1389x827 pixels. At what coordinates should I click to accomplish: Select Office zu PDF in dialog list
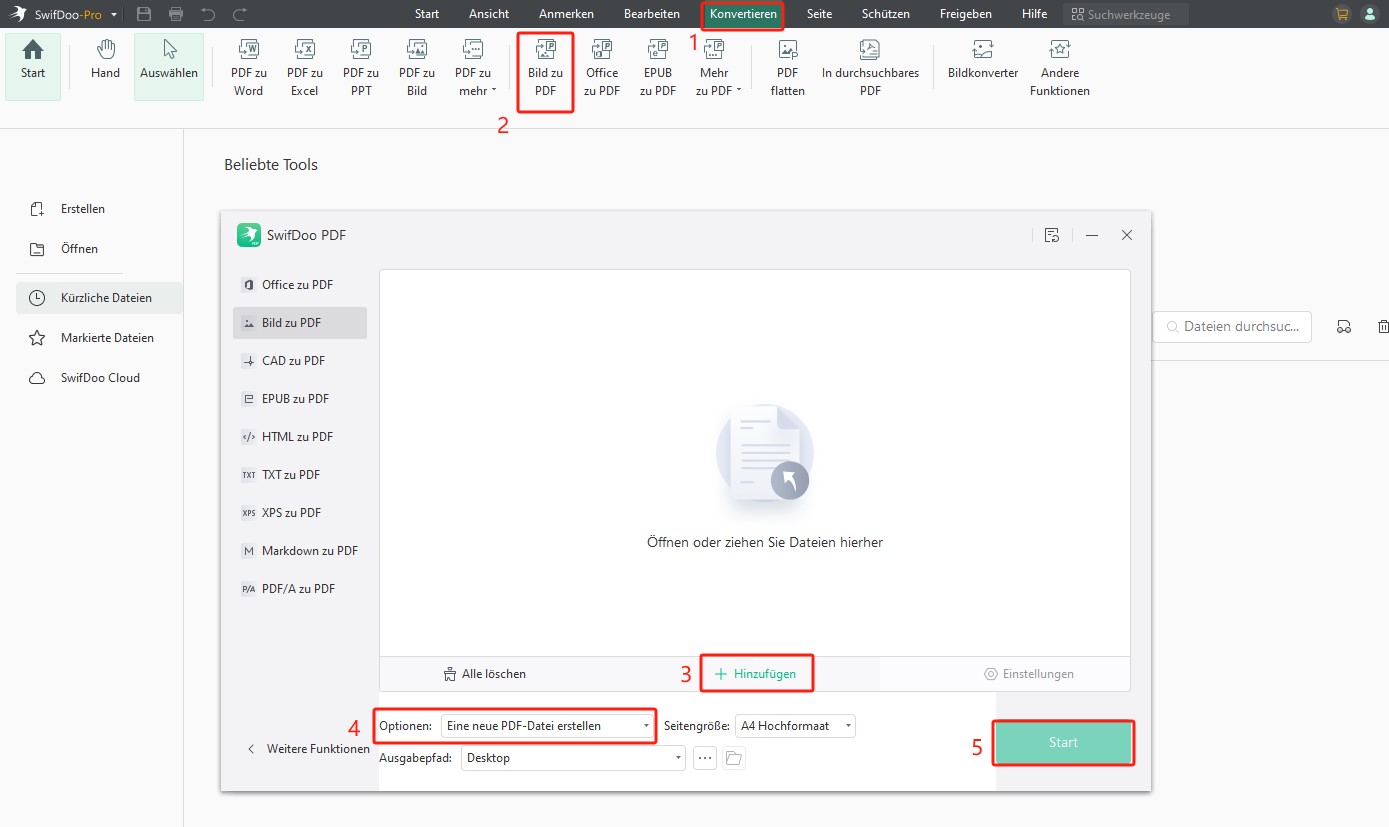click(300, 285)
